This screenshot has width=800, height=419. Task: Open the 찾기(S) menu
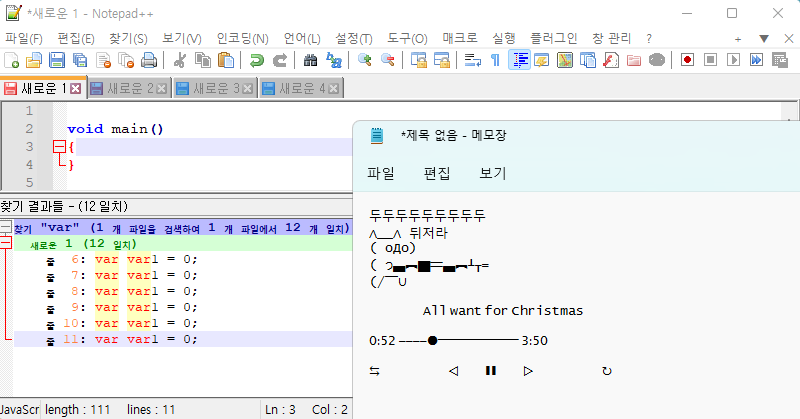pyautogui.click(x=128, y=38)
